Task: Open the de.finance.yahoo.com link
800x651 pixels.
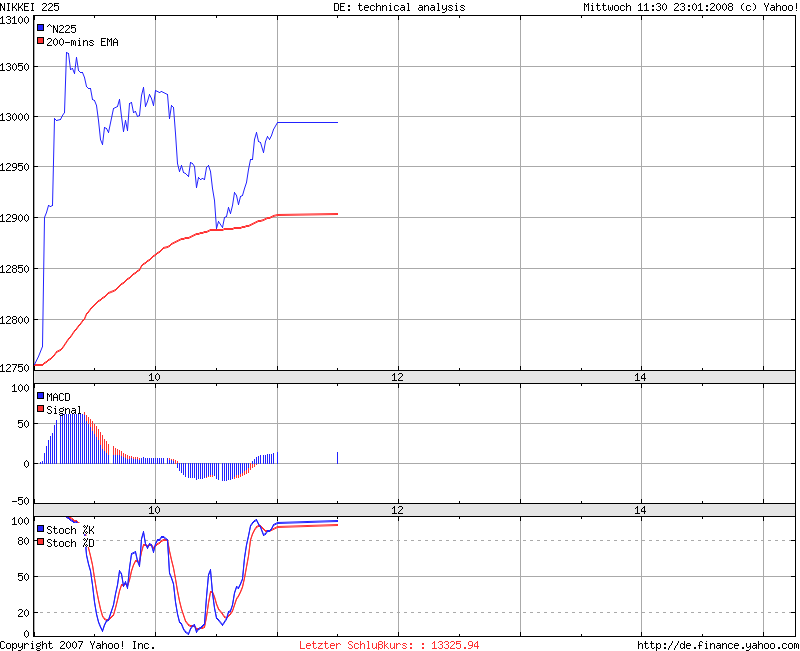Action: pos(718,645)
